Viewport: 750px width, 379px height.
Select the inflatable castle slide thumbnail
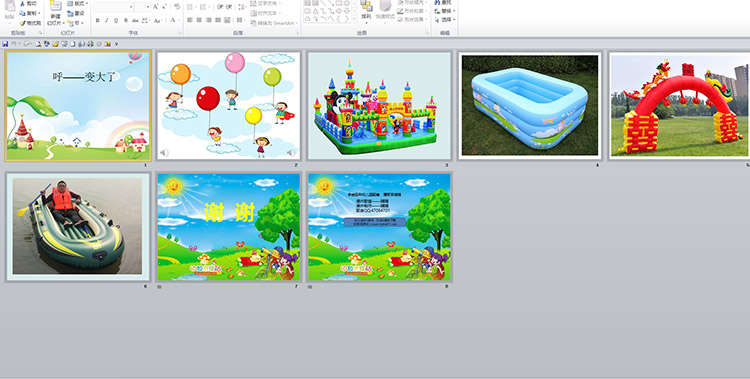[379, 106]
